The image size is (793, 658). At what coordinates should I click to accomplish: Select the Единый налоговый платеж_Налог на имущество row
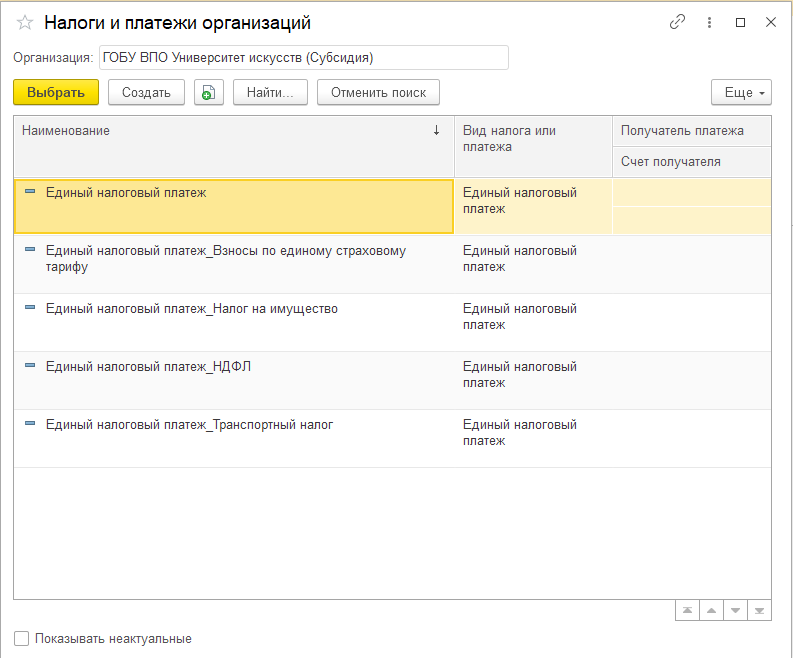(392, 323)
